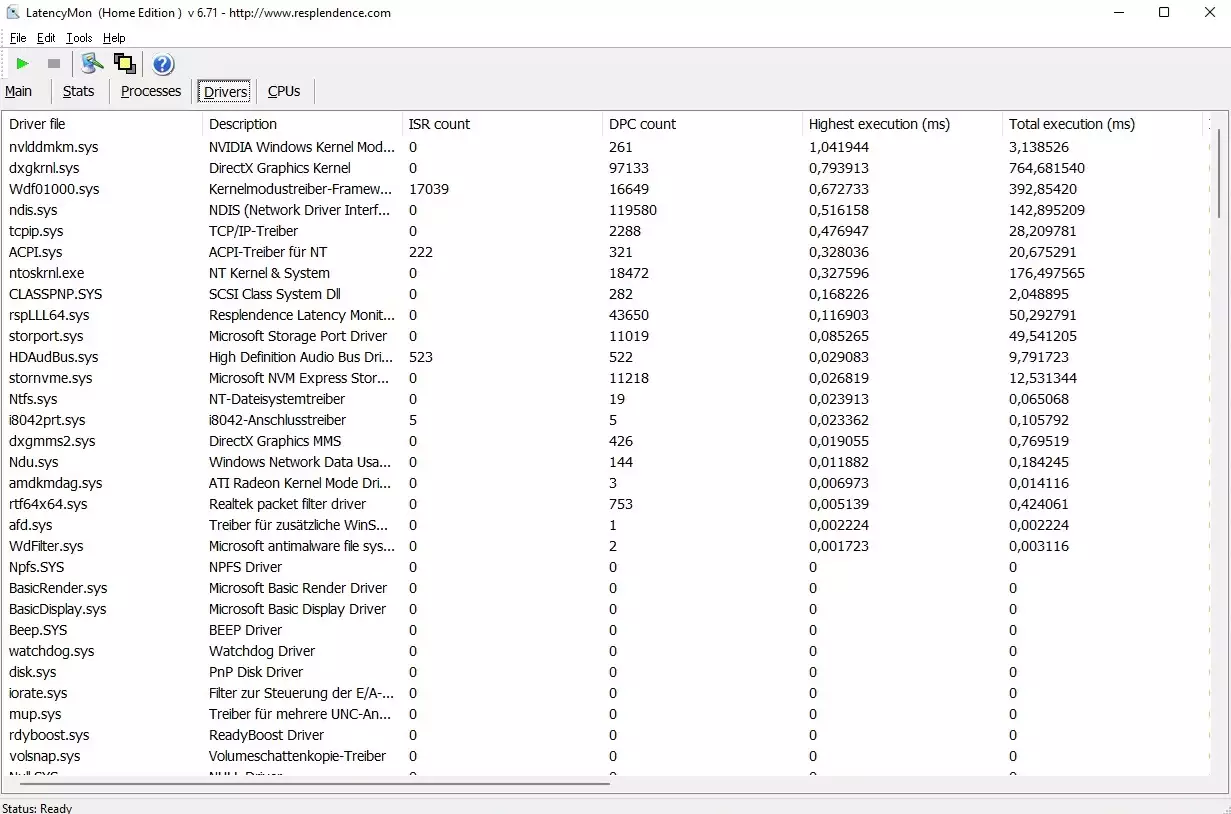
Task: Click the gray stop monitor icon
Action: [54, 64]
